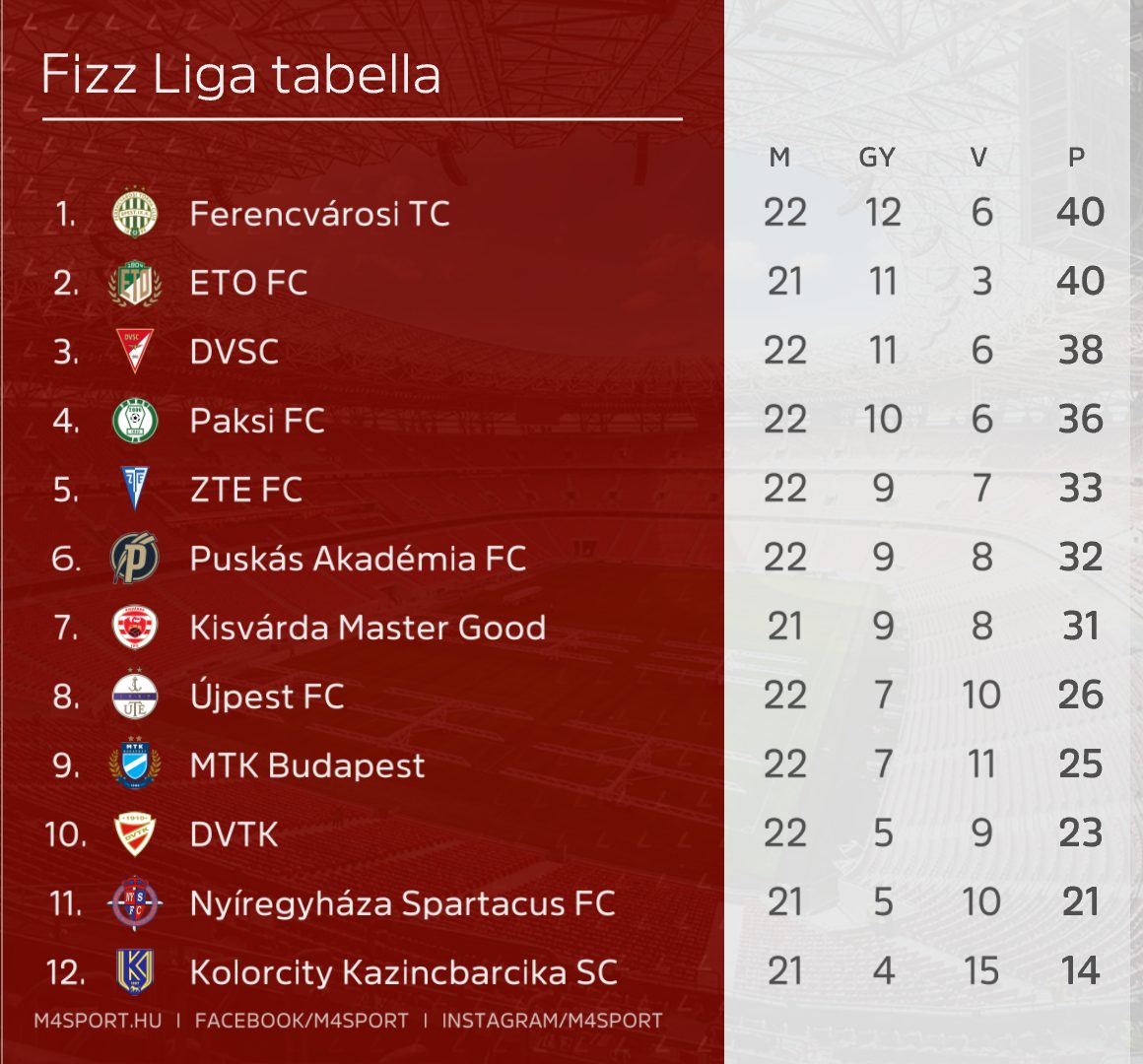This screenshot has width=1143, height=1064.
Task: Click the Ferencvárosi TC club crest
Action: [x=135, y=213]
